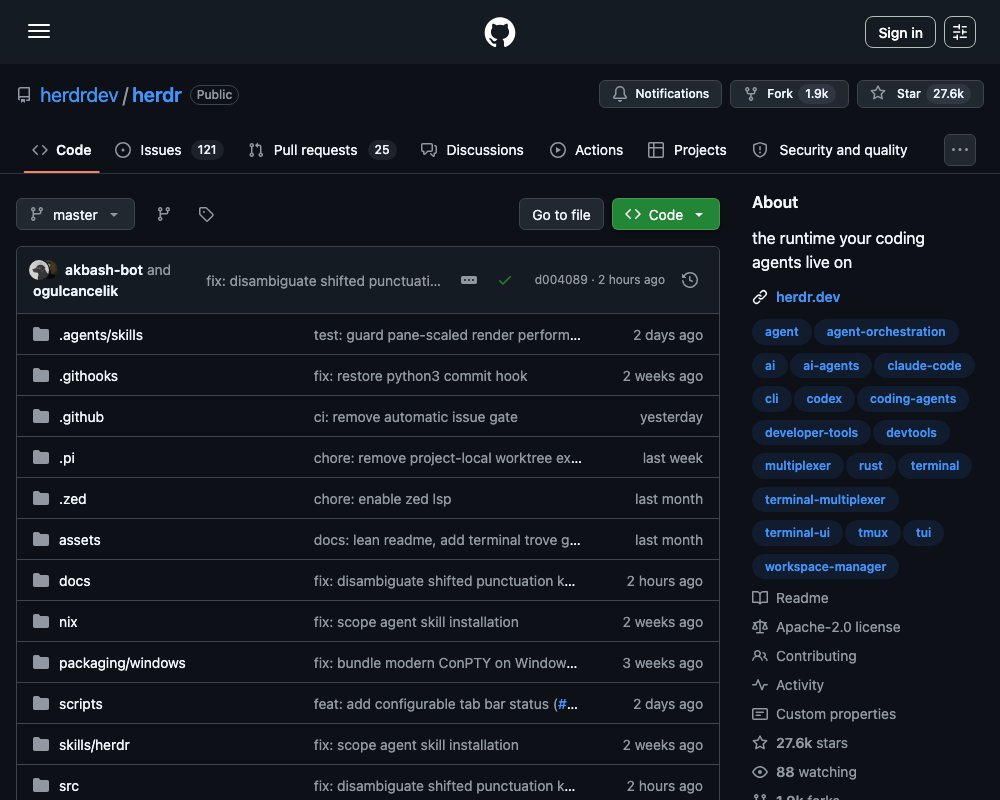Open the nix folder

point(68,622)
